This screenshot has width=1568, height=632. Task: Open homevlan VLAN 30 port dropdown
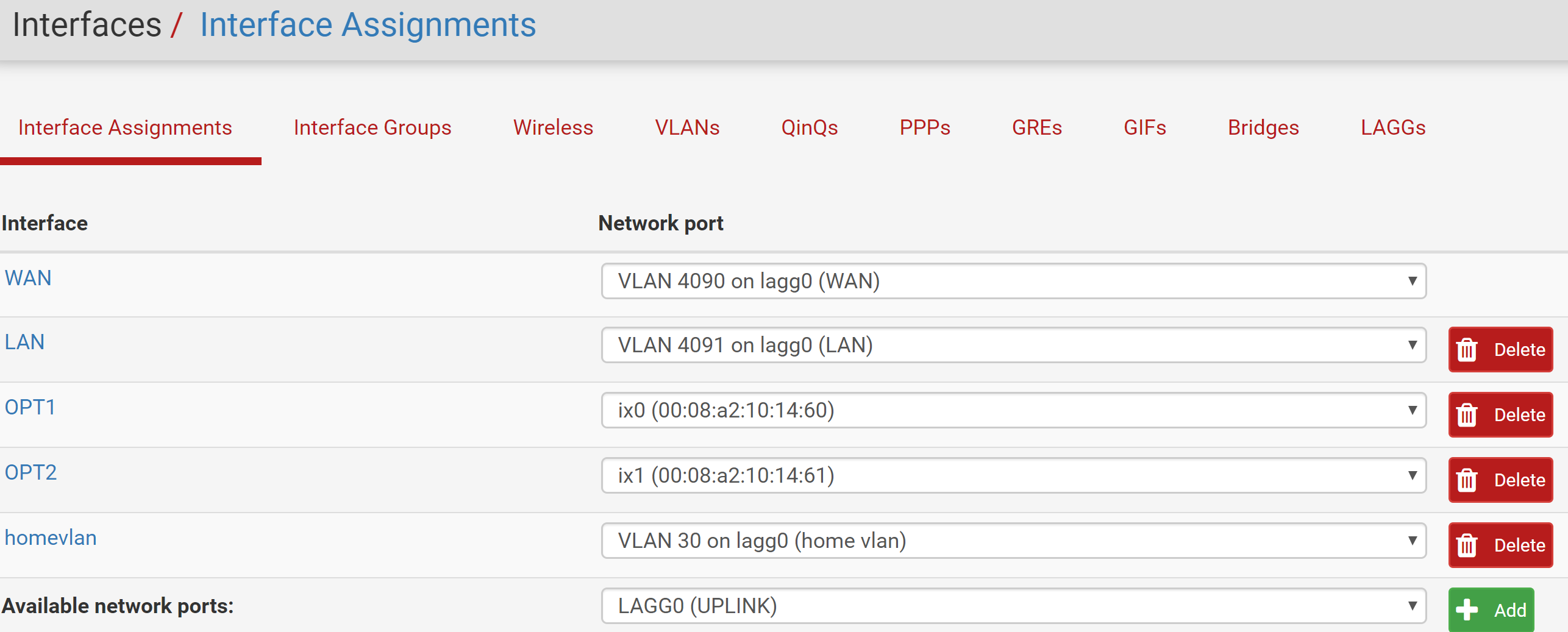coord(1013,541)
